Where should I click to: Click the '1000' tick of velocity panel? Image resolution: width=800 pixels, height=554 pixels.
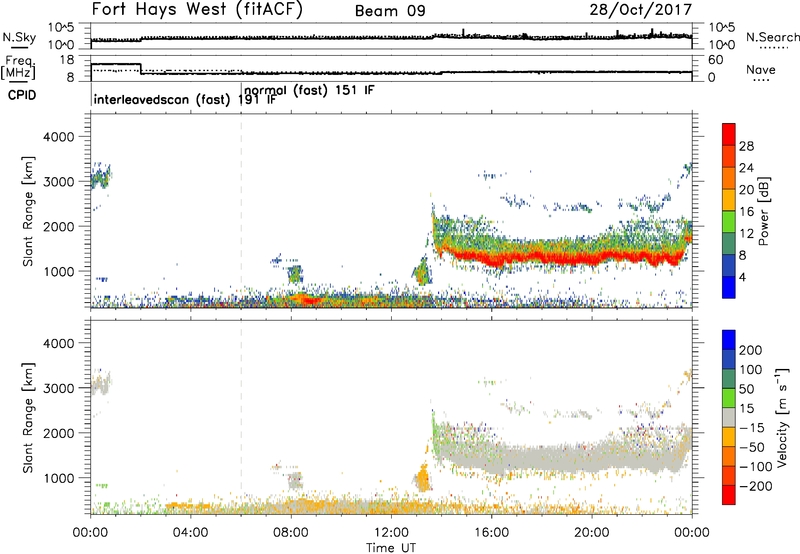58,478
